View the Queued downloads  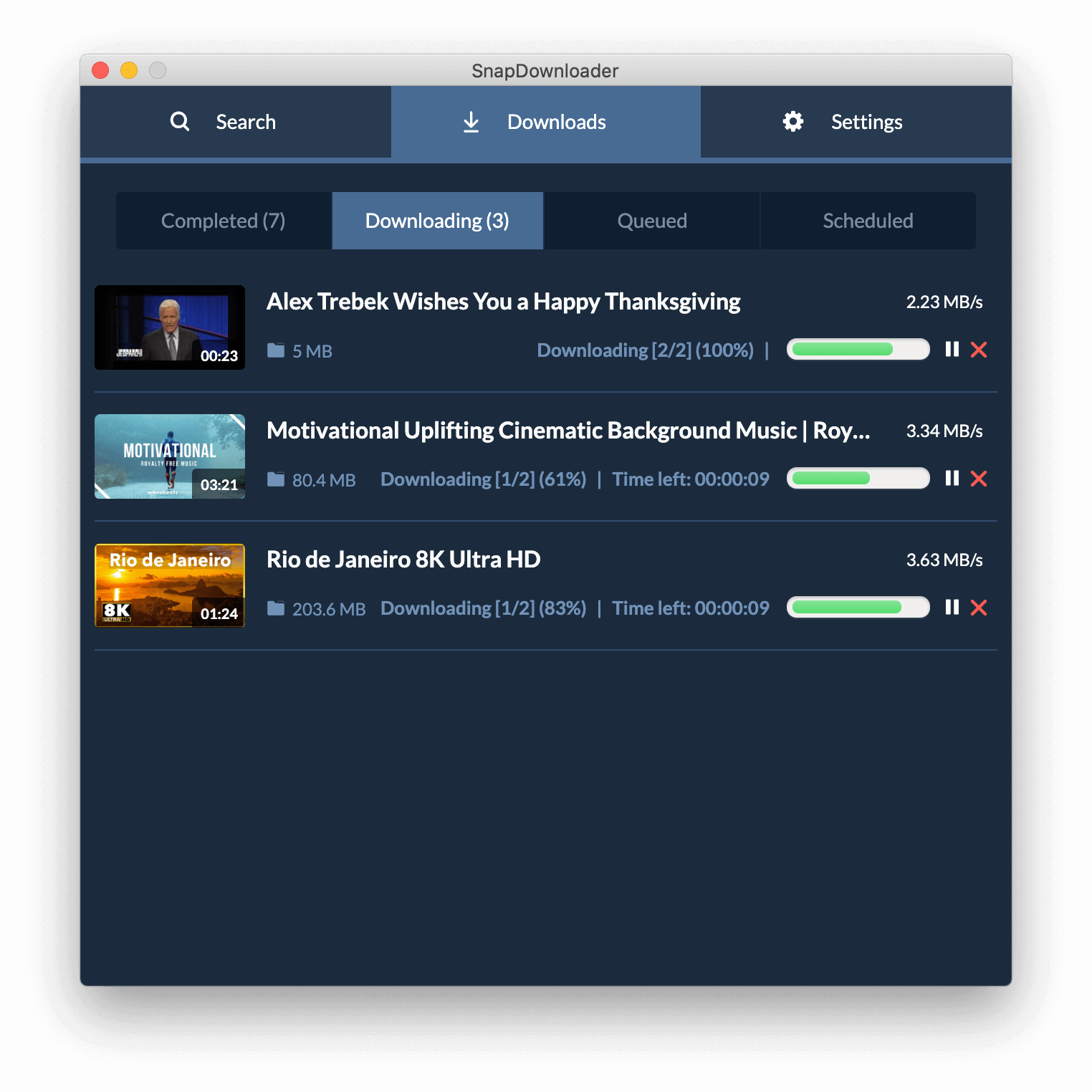[x=652, y=221]
